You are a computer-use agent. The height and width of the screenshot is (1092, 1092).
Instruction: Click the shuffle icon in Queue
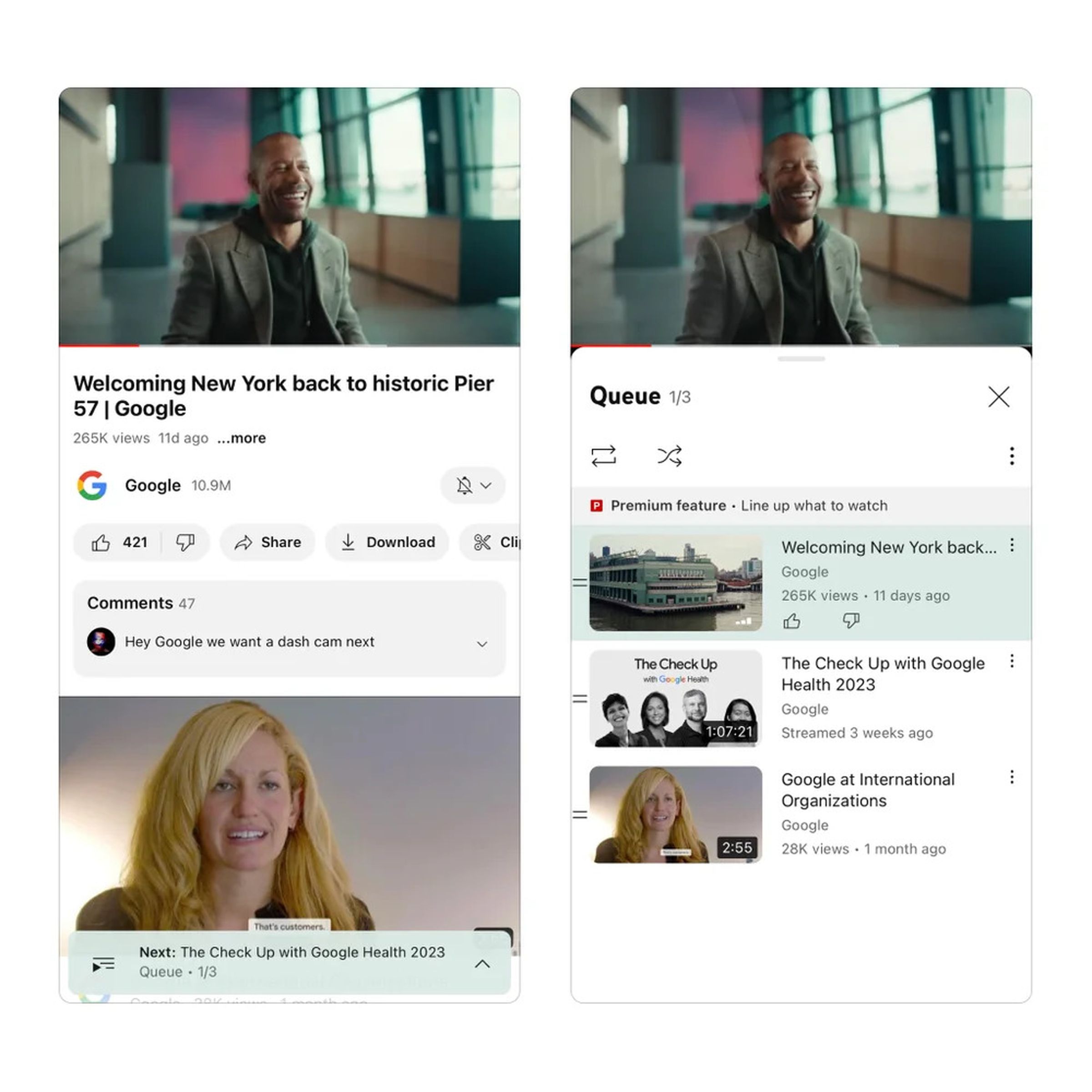pos(667,457)
